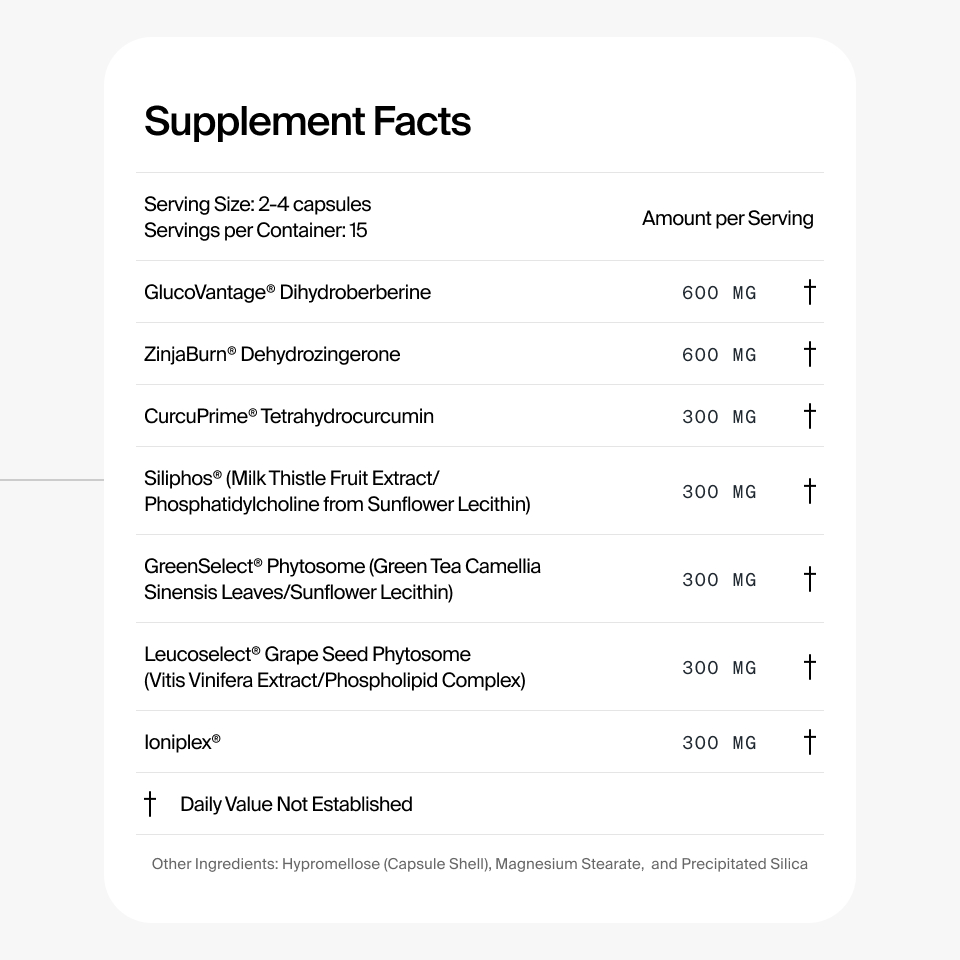The width and height of the screenshot is (960, 960).
Task: Click the GreenSelect Phytosome ingredient description
Action: pos(342,579)
